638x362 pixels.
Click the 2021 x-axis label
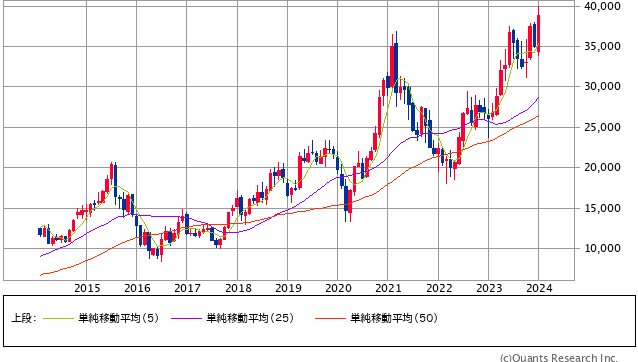pyautogui.click(x=388, y=288)
